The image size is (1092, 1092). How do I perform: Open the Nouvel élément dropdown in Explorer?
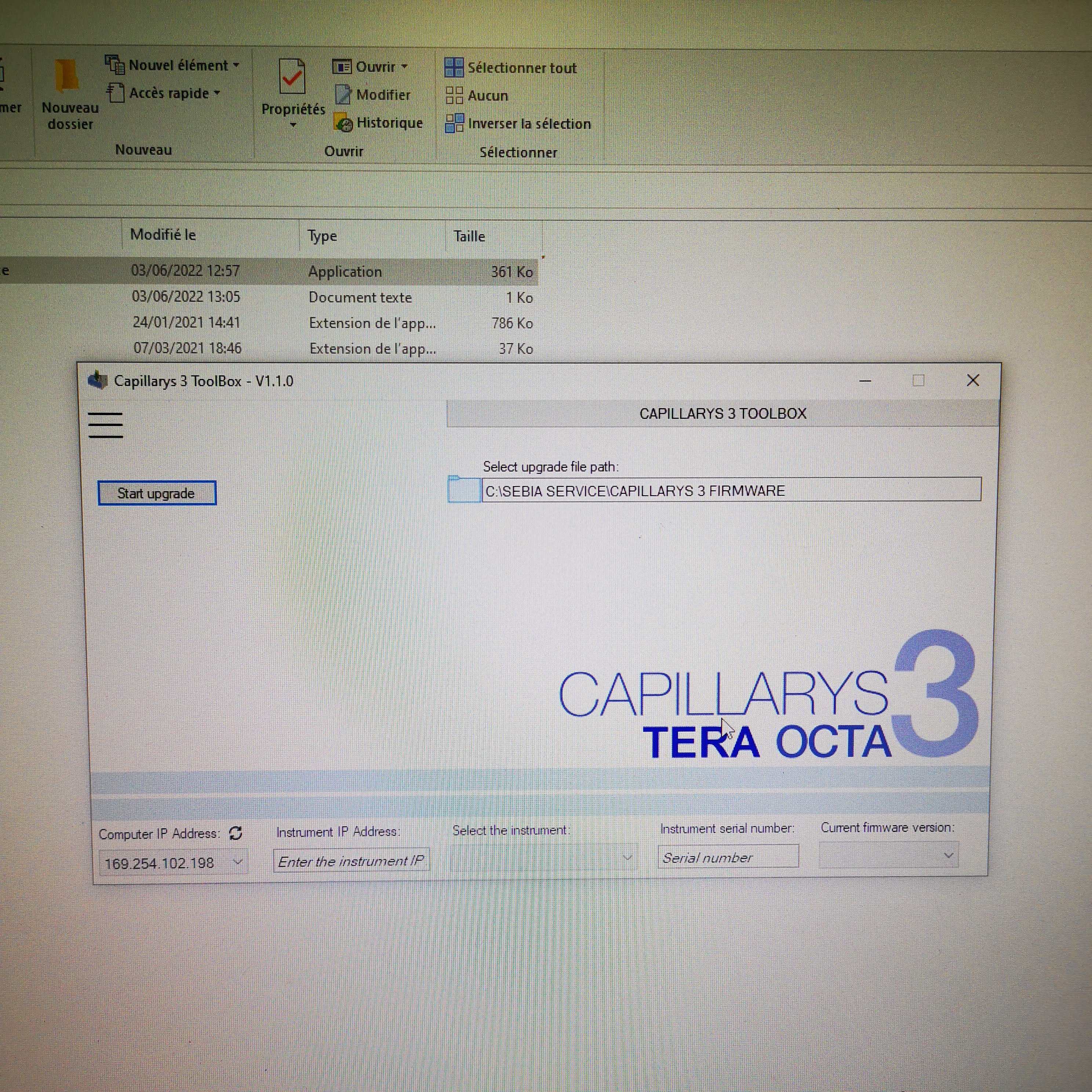(x=172, y=65)
